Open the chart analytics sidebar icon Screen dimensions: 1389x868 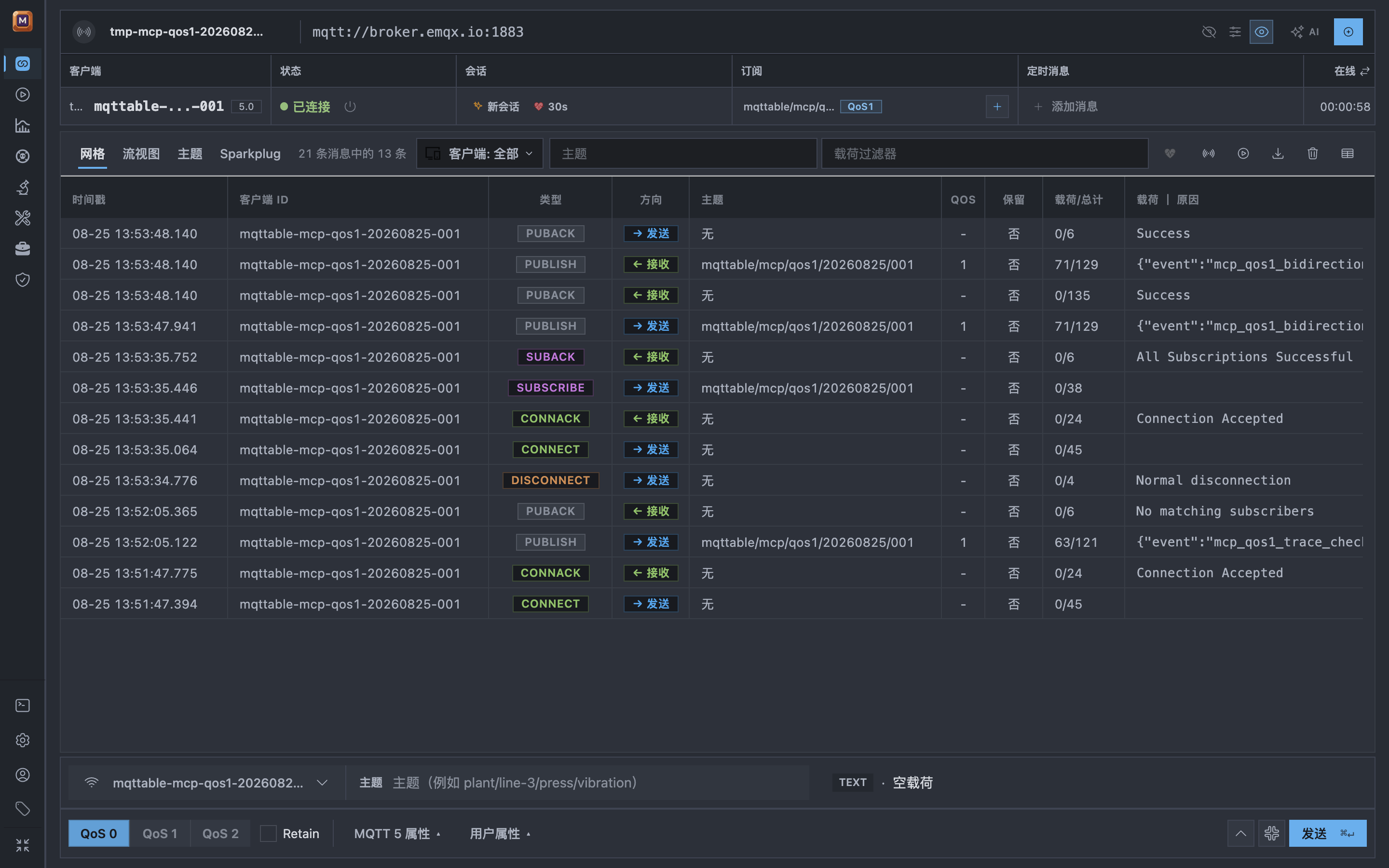click(22, 125)
